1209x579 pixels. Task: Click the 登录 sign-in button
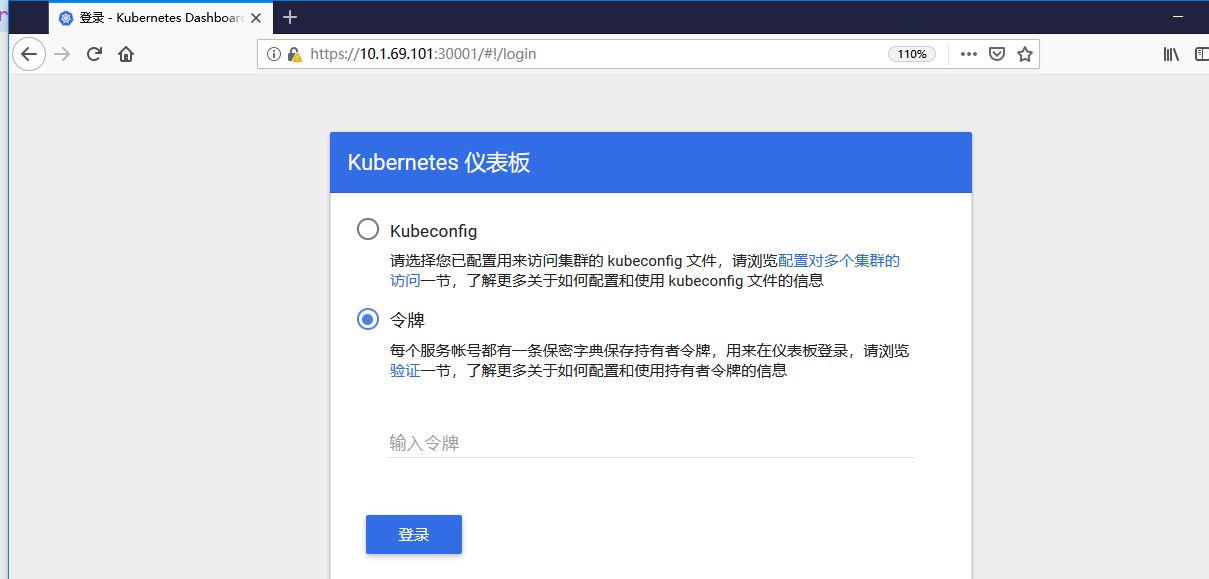point(414,534)
